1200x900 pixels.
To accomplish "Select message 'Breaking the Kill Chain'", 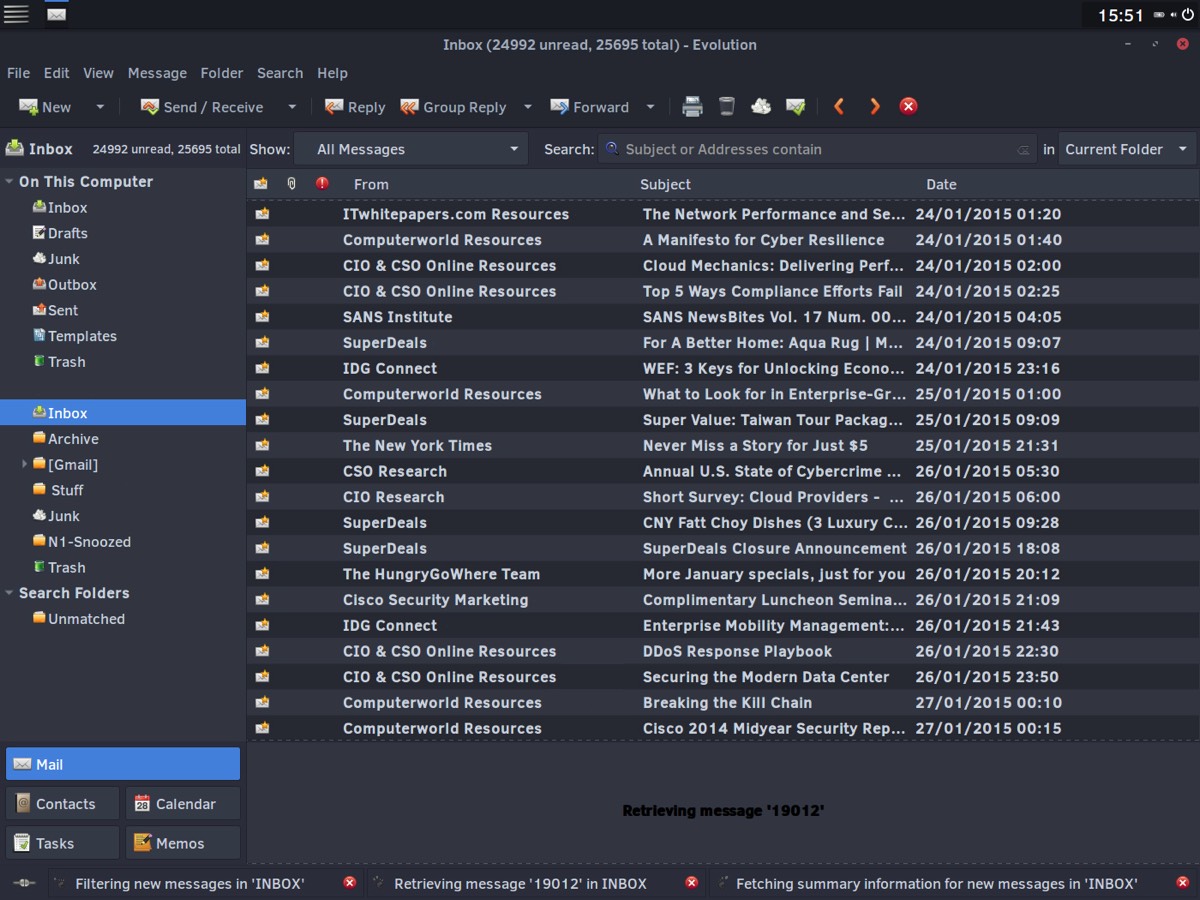I will 723,703.
